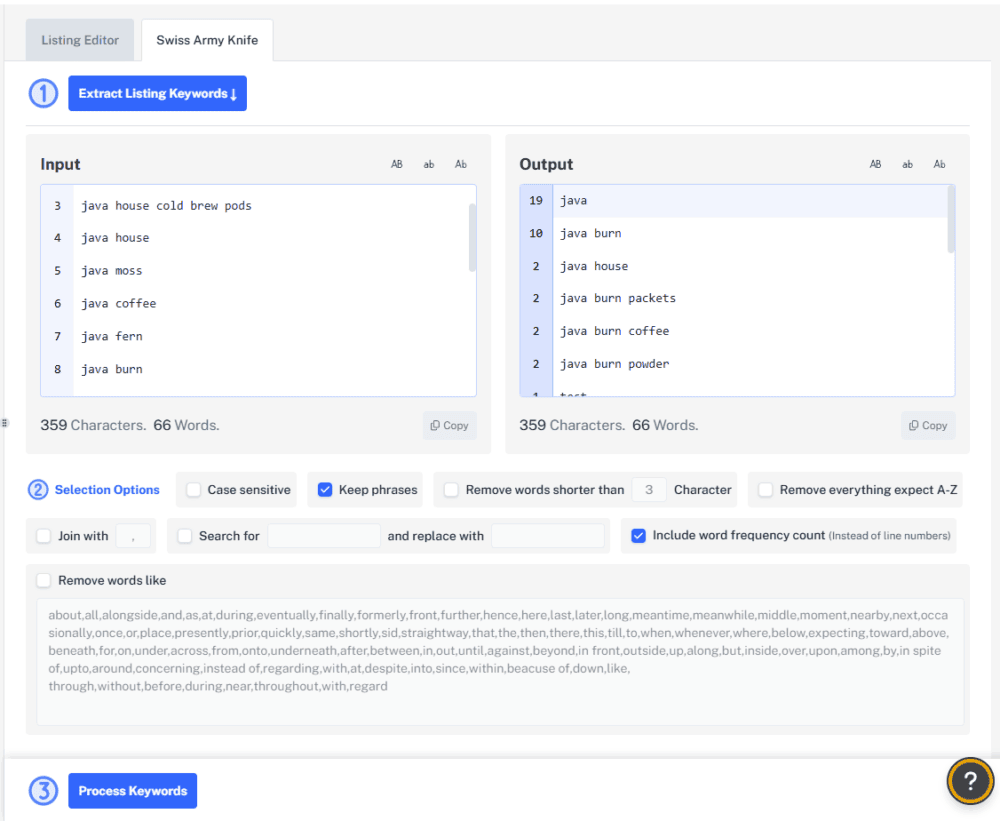Image resolution: width=1000 pixels, height=821 pixels.
Task: Click uppercase AB icon in Output panel
Action: (x=876, y=164)
